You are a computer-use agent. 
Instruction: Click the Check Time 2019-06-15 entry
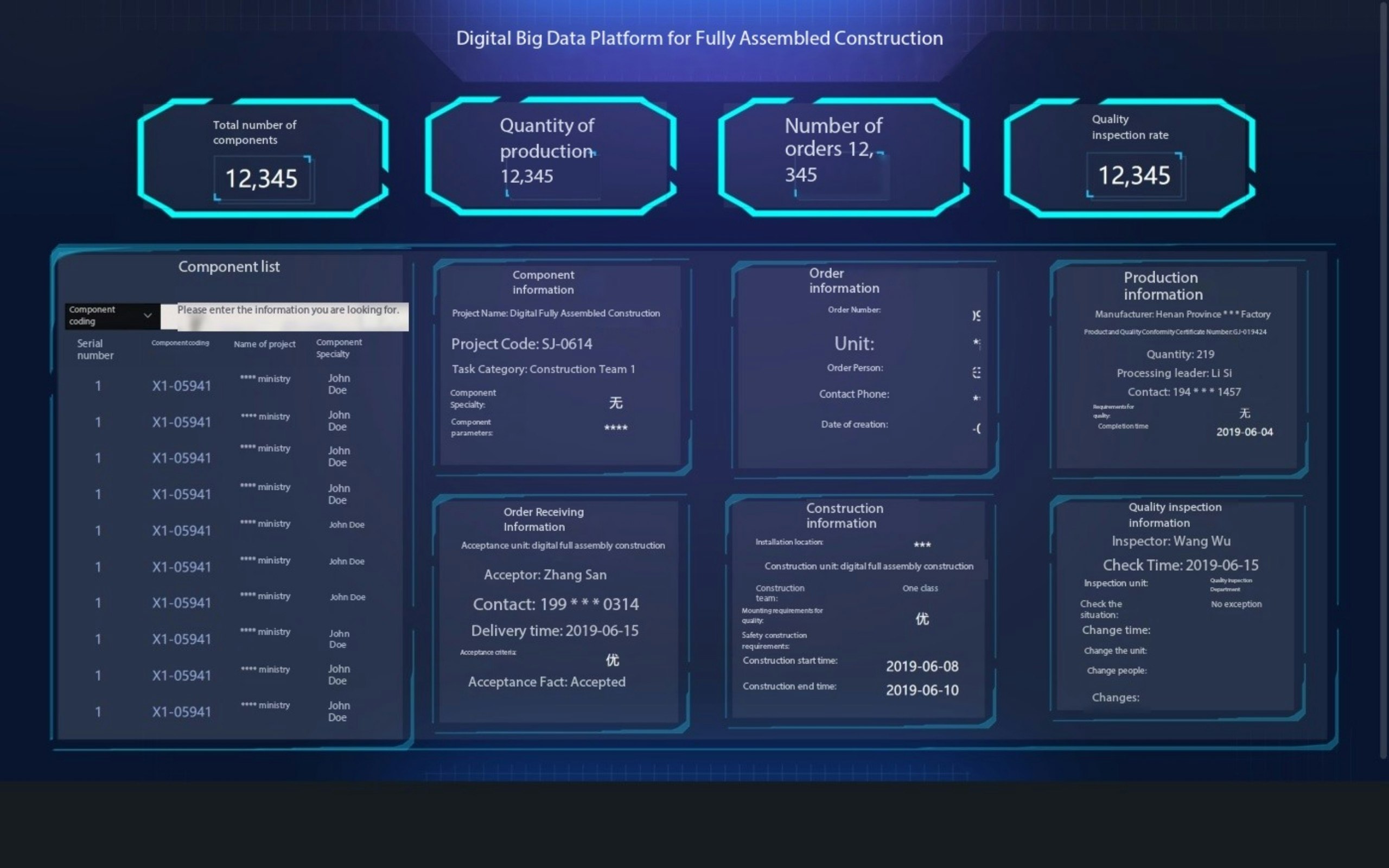click(1180, 565)
